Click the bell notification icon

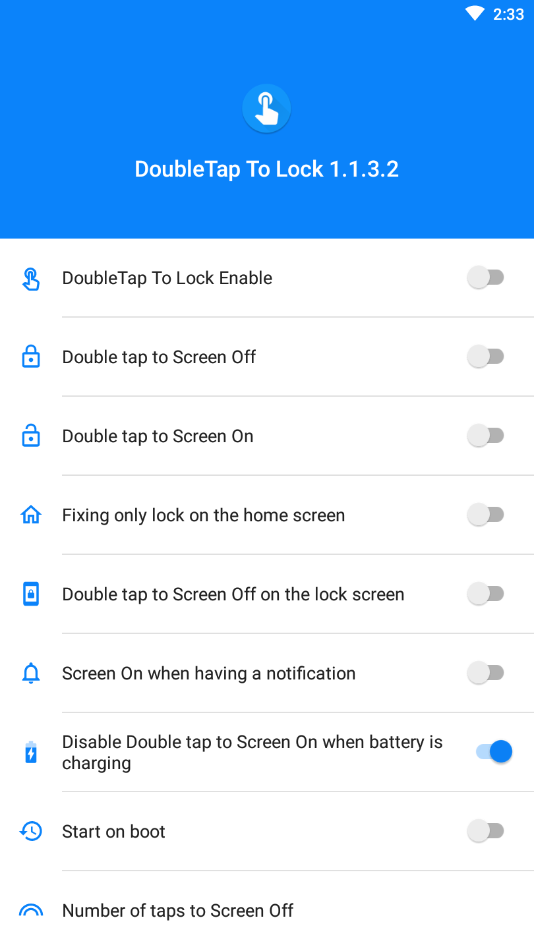pos(31,673)
